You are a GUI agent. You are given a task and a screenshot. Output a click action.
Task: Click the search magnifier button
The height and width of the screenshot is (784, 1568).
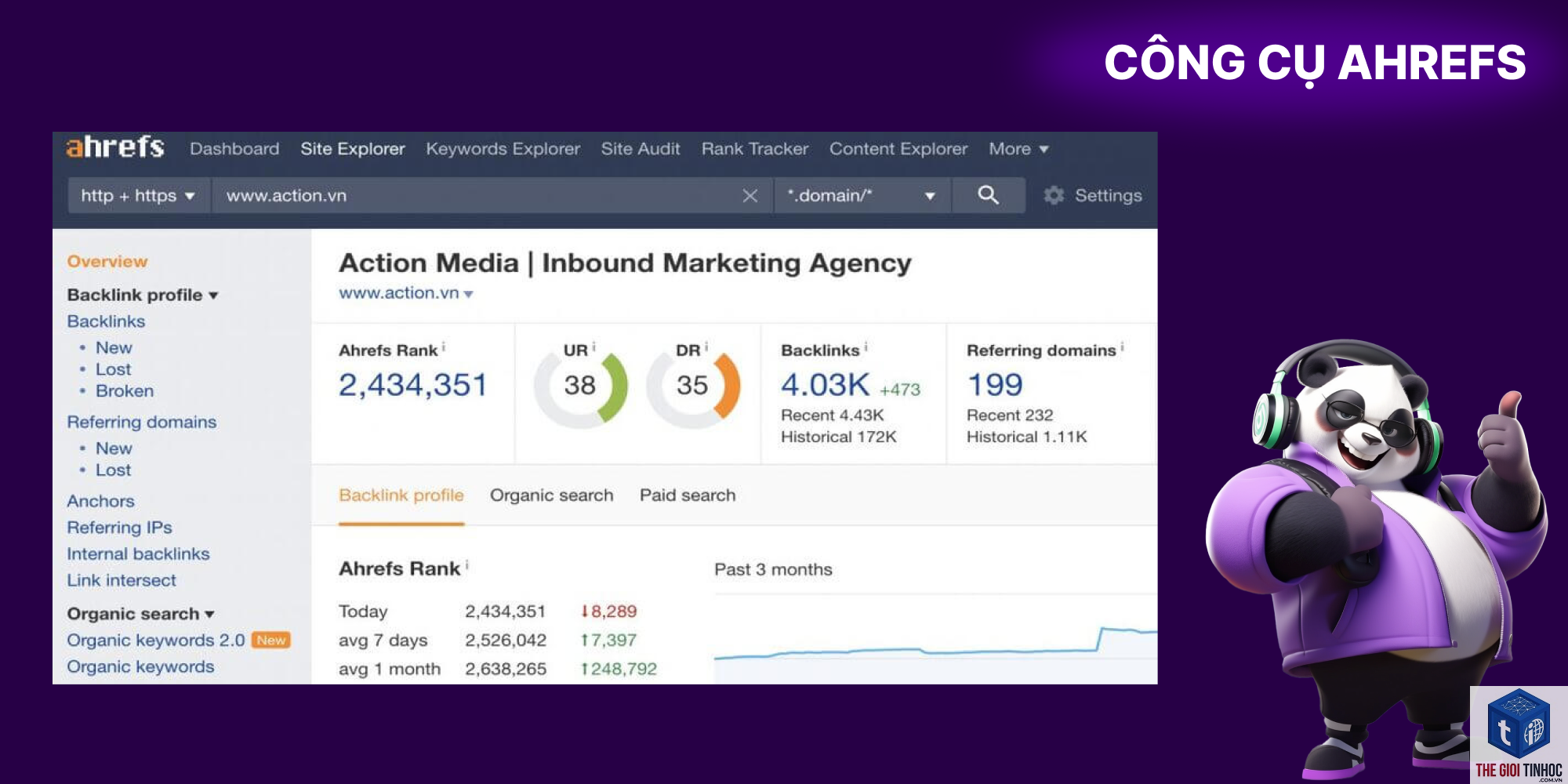pos(988,195)
